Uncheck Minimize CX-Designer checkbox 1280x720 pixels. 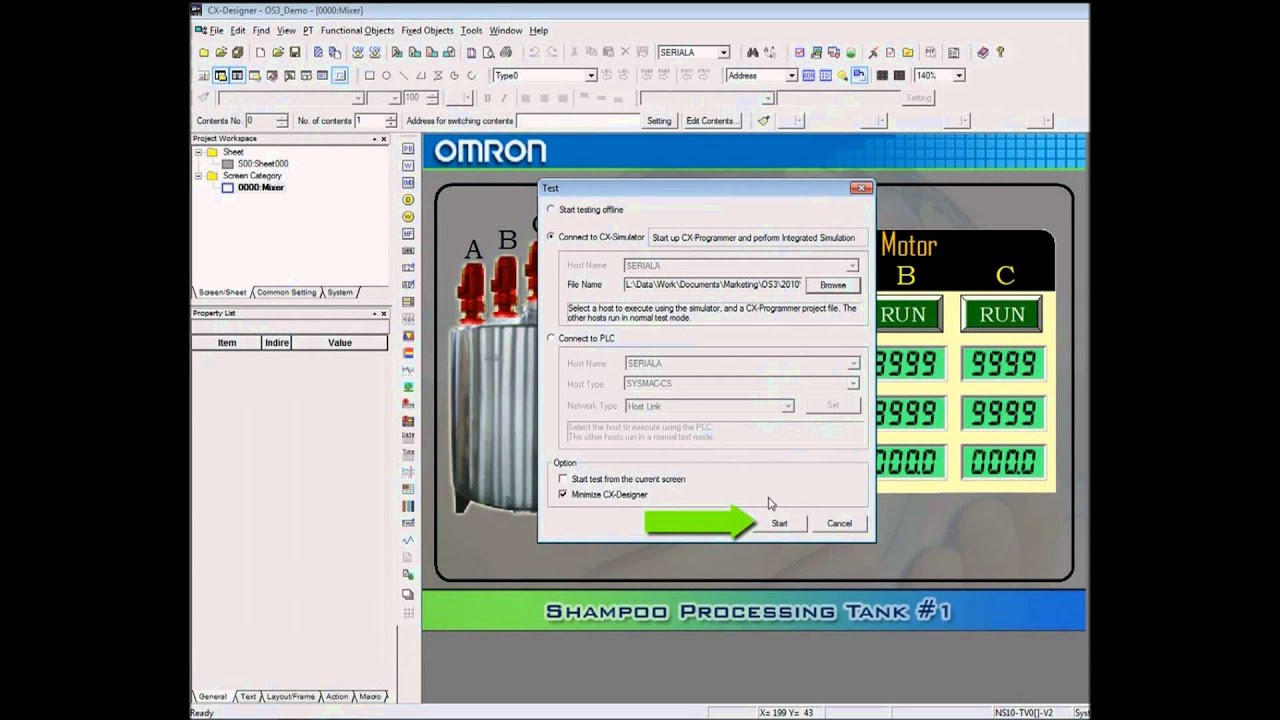tap(563, 494)
